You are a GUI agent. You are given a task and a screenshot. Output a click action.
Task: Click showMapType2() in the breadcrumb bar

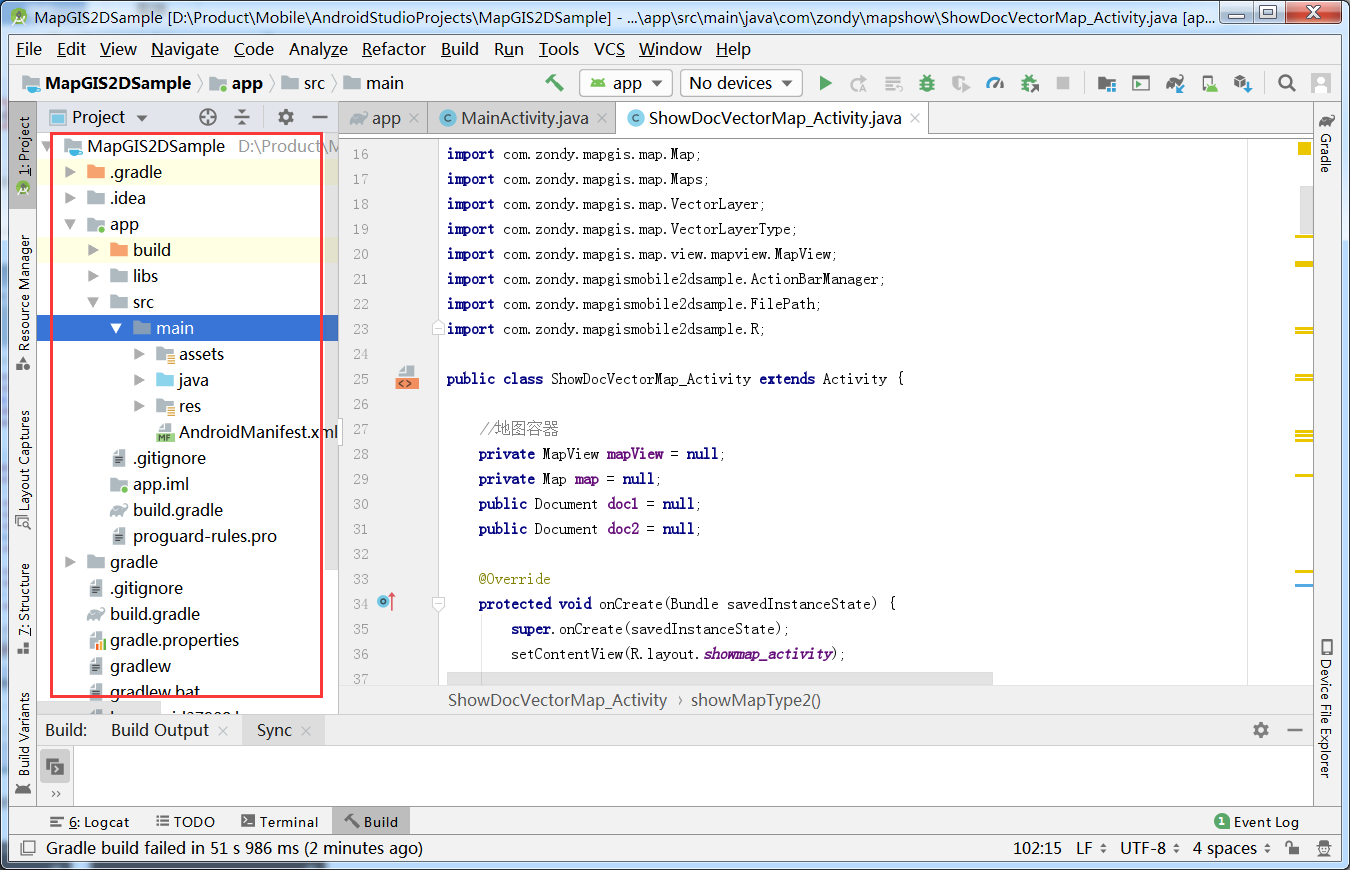click(755, 700)
